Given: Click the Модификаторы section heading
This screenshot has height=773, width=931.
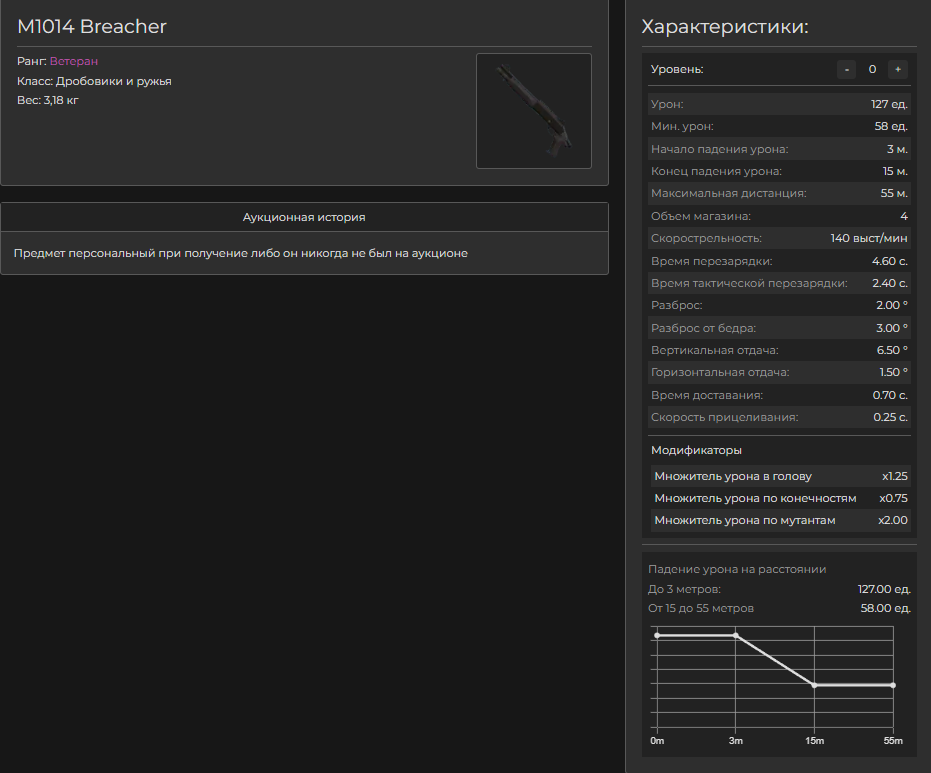Looking at the screenshot, I should (x=696, y=451).
